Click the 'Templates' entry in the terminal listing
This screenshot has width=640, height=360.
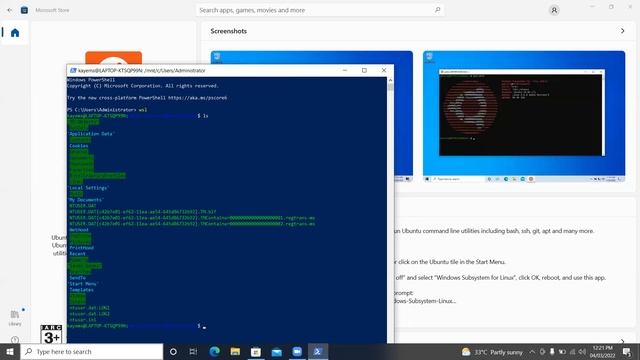point(82,289)
